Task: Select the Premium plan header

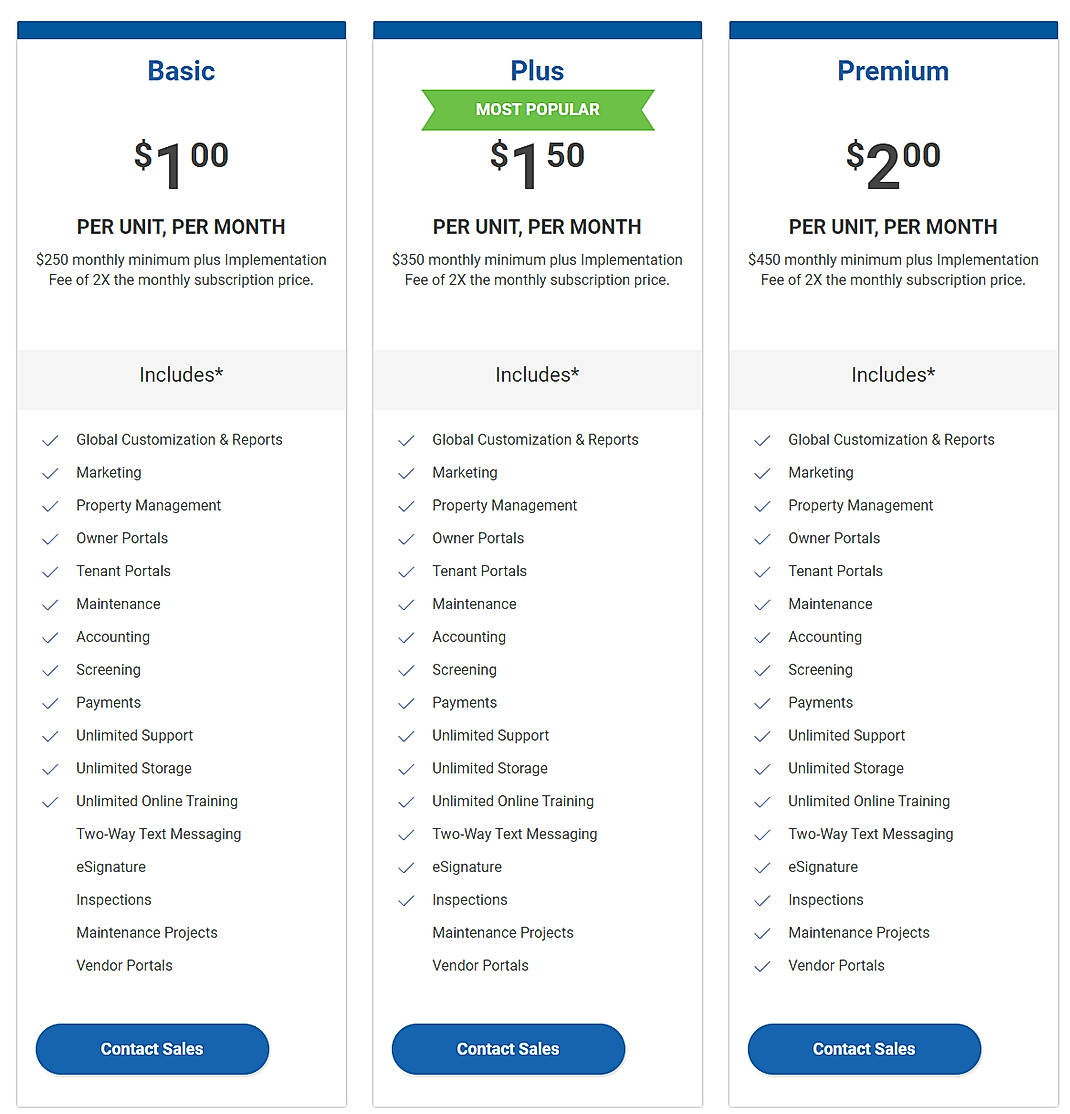Action: [x=893, y=71]
